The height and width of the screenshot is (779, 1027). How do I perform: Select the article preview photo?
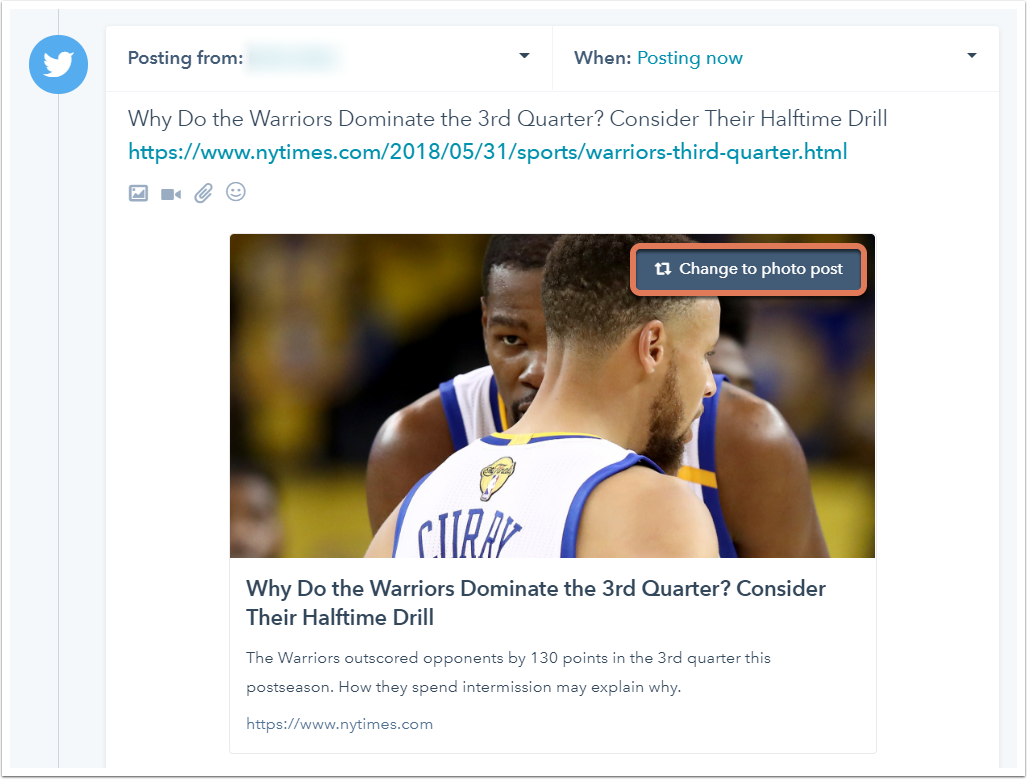[552, 396]
